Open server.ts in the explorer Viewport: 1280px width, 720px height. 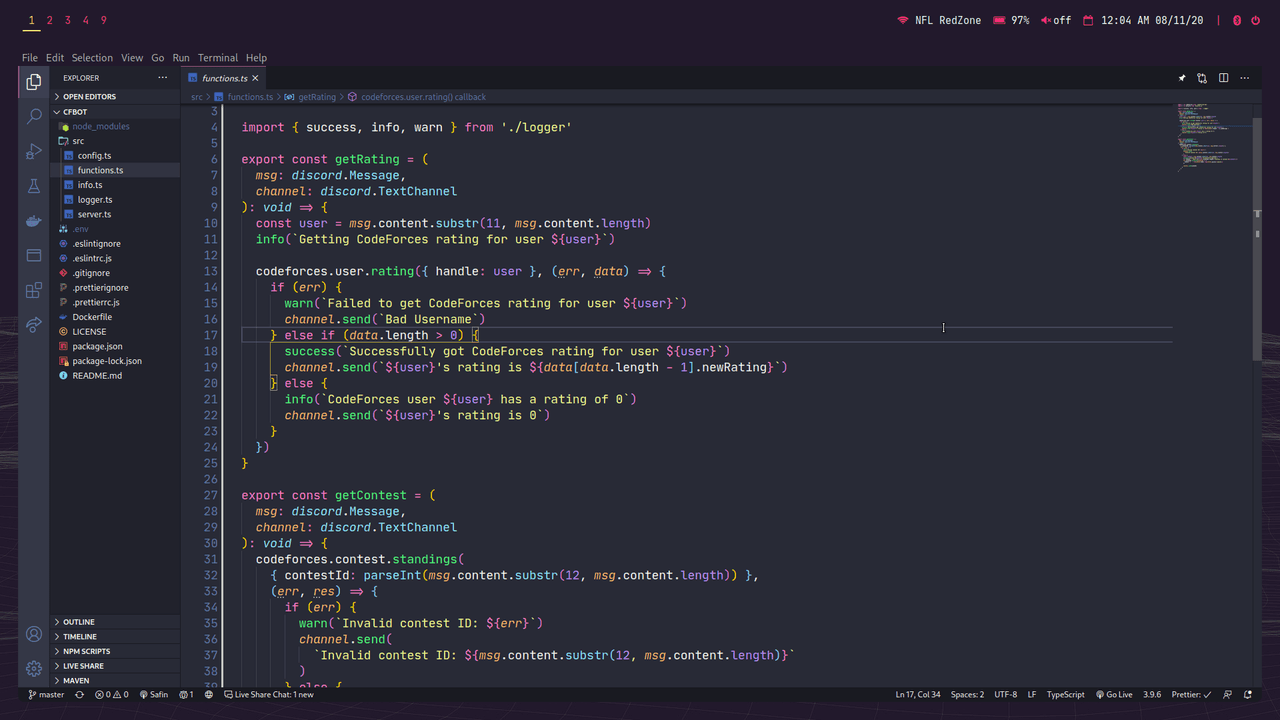94,214
